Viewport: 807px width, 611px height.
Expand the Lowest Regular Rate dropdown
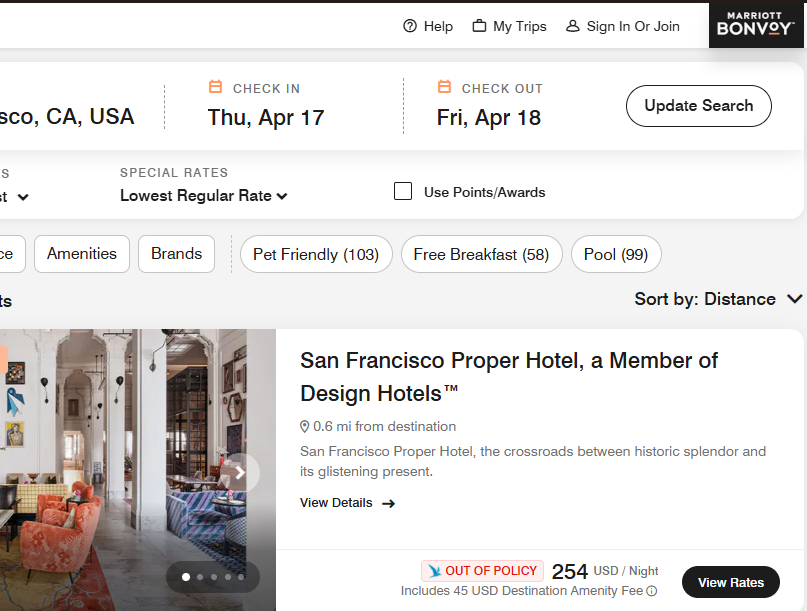204,196
